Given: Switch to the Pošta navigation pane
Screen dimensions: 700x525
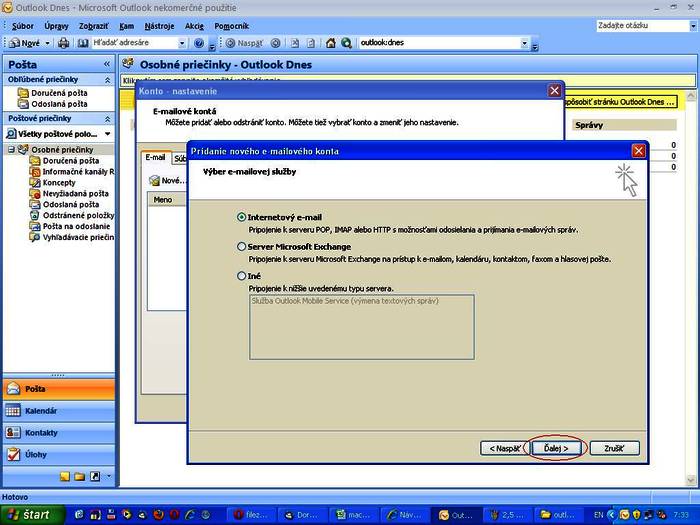Looking at the screenshot, I should coord(59,389).
